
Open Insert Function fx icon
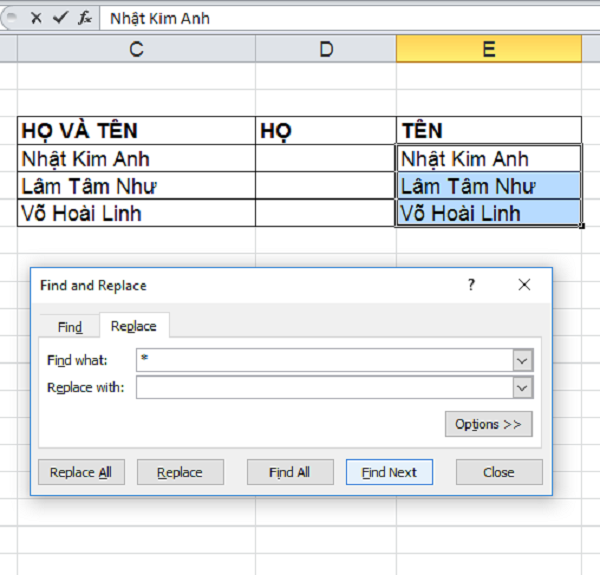[85, 18]
